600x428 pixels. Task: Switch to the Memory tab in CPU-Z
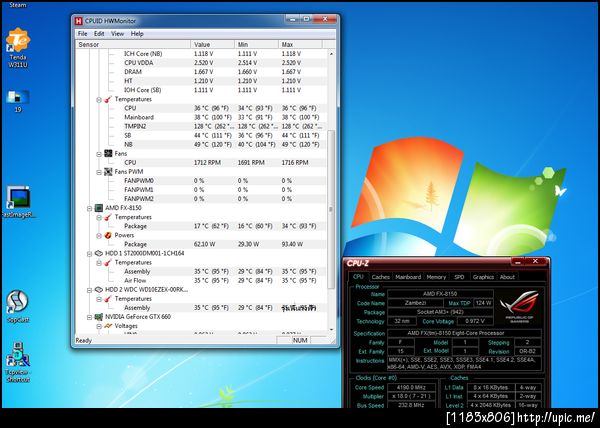[436, 277]
